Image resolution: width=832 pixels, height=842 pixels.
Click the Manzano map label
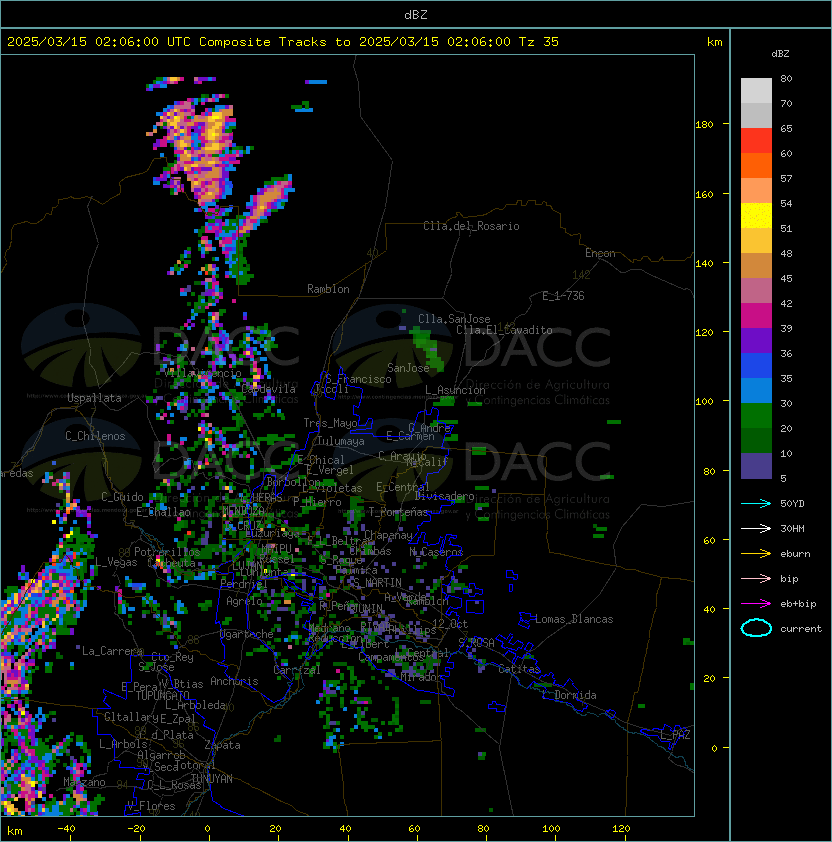pyautogui.click(x=84, y=782)
